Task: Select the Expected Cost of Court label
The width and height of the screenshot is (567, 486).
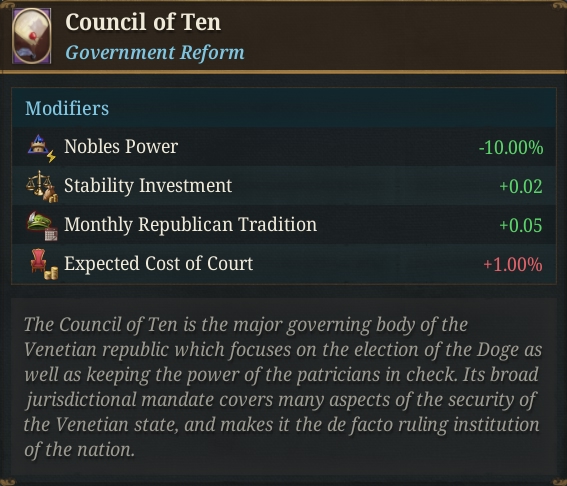Action: pyautogui.click(x=158, y=264)
